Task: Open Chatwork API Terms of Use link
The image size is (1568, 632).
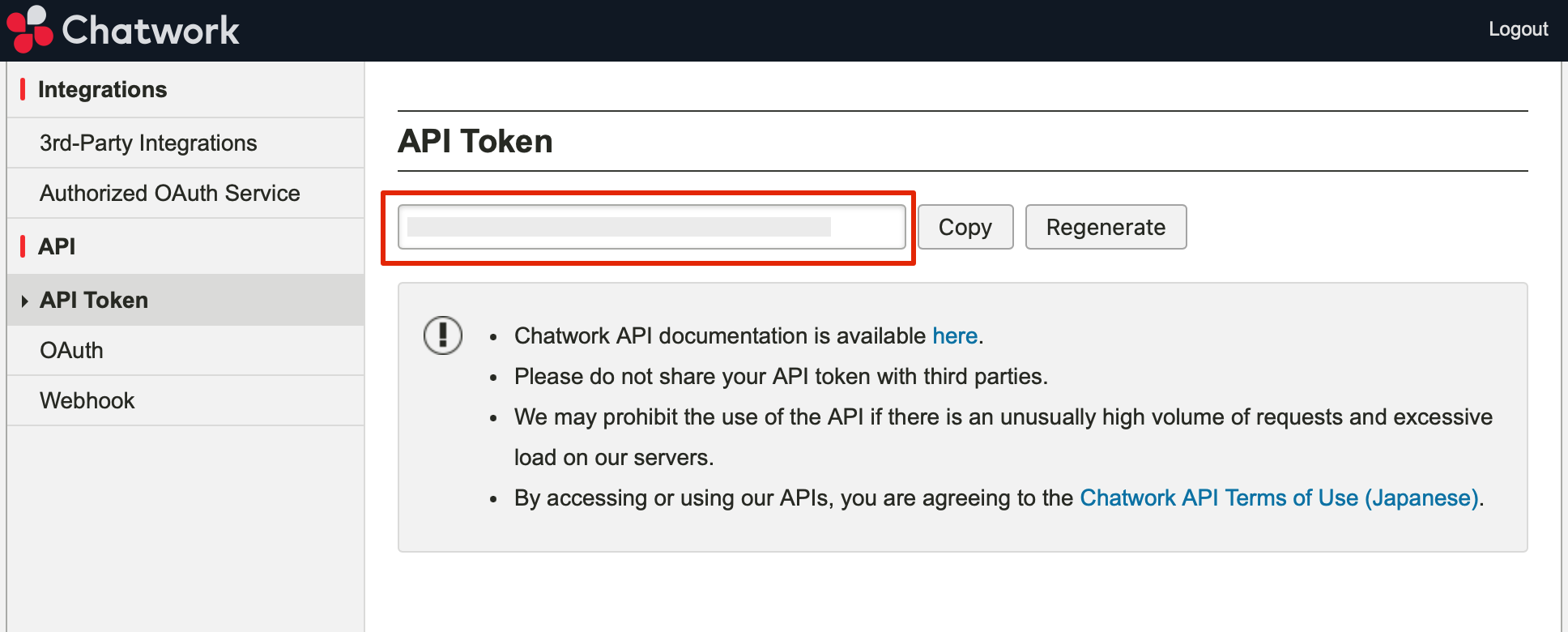Action: [1280, 497]
